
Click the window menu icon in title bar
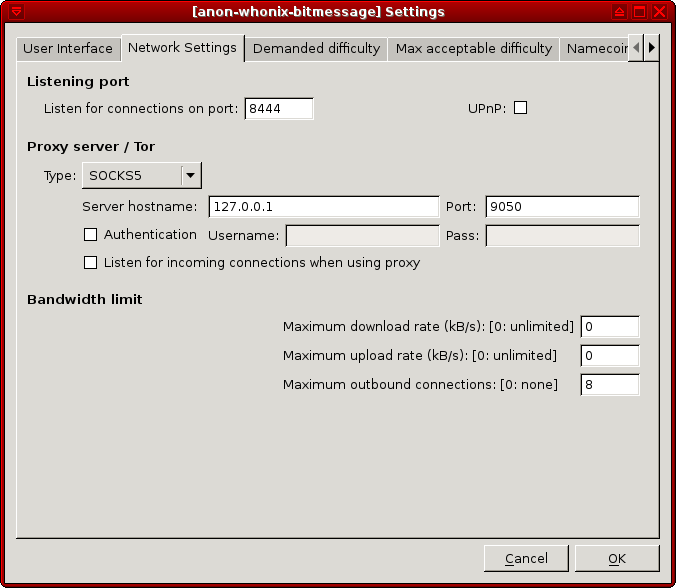[x=16, y=11]
